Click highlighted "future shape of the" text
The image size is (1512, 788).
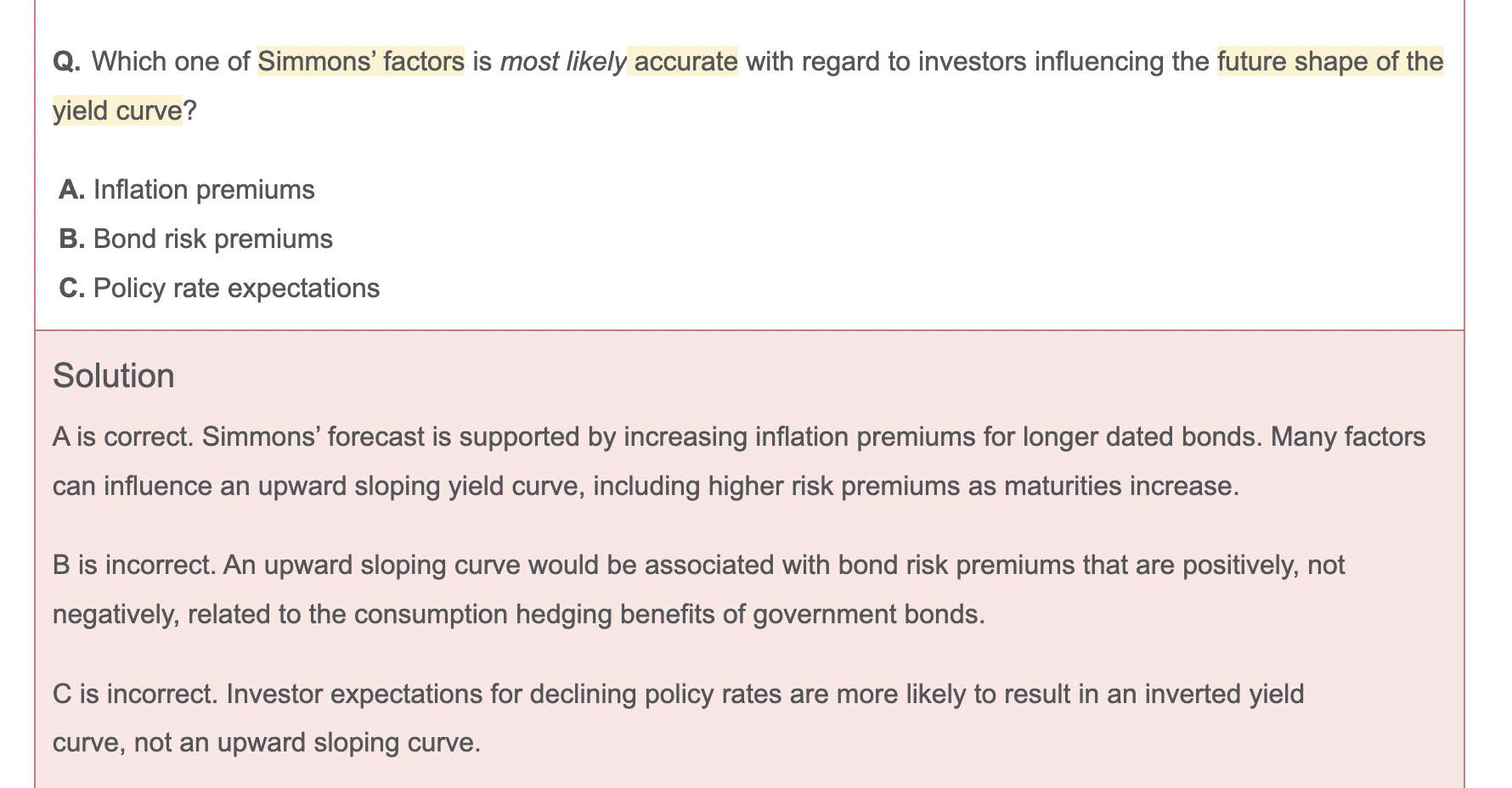(1329, 61)
